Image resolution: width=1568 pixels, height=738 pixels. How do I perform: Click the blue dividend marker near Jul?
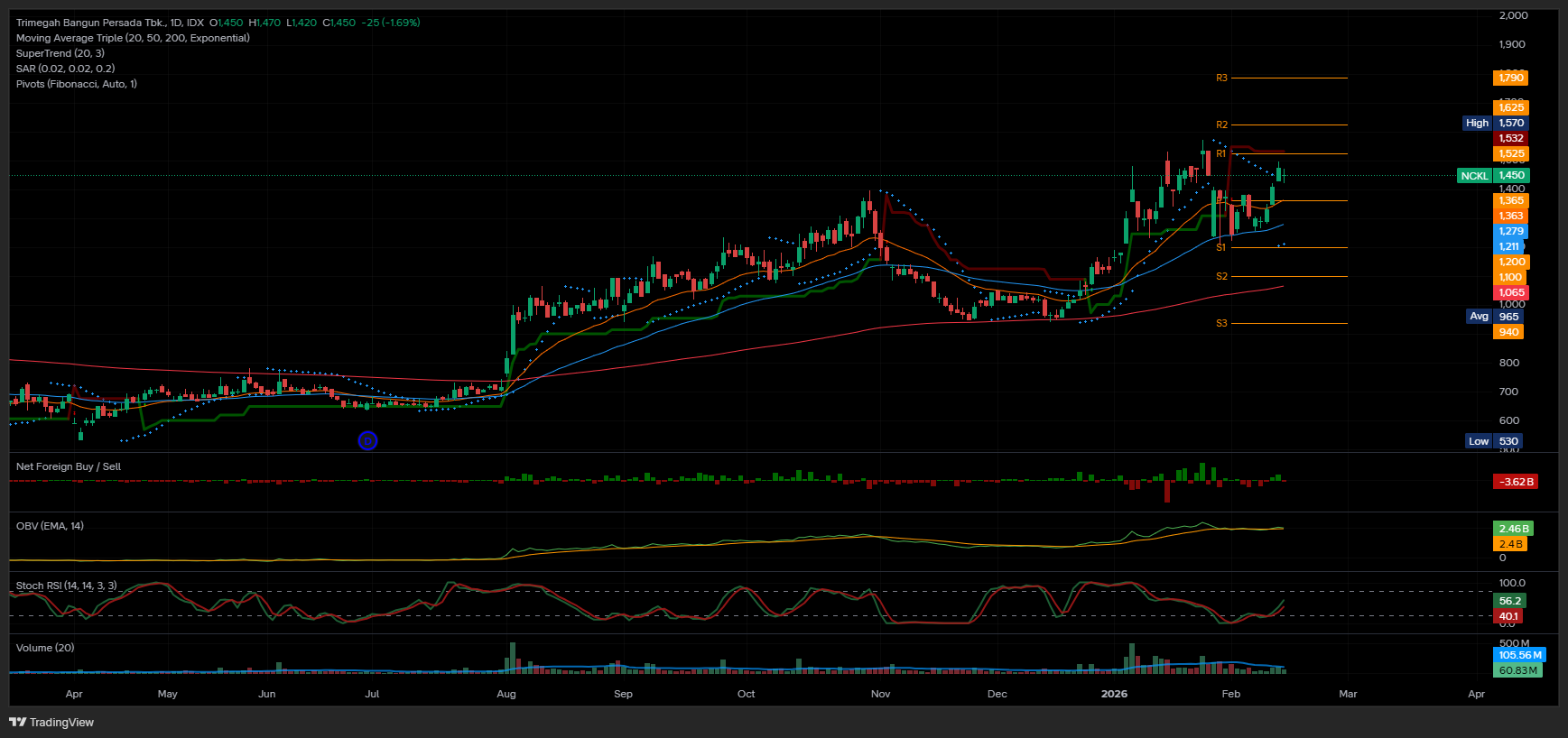tap(367, 440)
